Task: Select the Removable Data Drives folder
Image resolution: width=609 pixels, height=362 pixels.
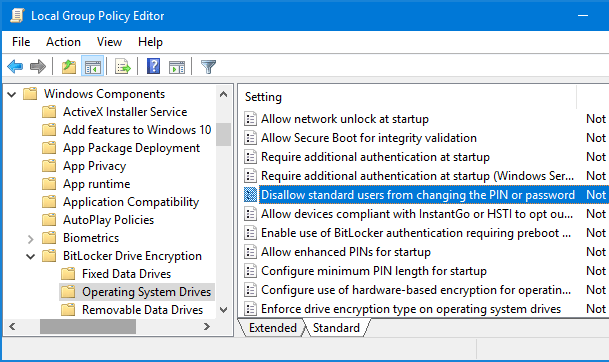Action: [x=142, y=310]
